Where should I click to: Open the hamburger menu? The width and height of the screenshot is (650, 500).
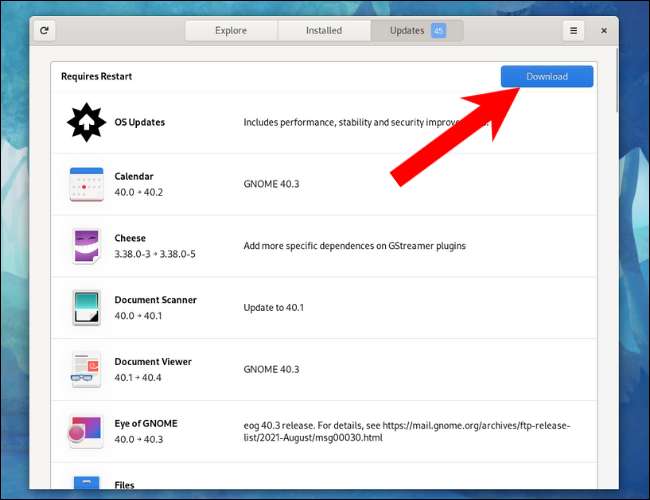click(x=573, y=31)
